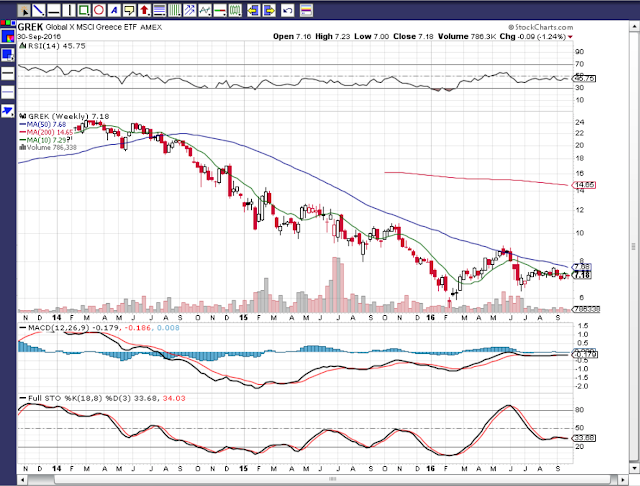Select the yellow callout note tool
The height and width of the screenshot is (486, 640).
point(129,10)
